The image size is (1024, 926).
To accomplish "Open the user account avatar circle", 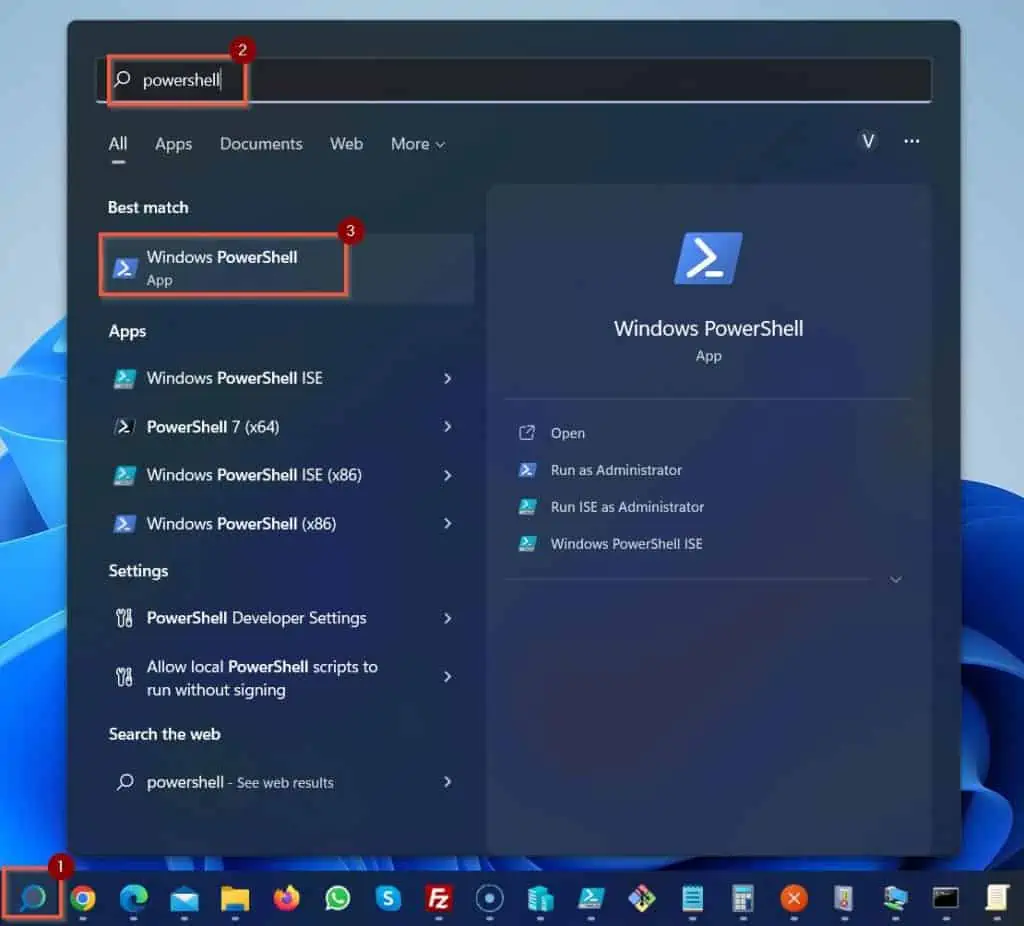I will coord(867,142).
